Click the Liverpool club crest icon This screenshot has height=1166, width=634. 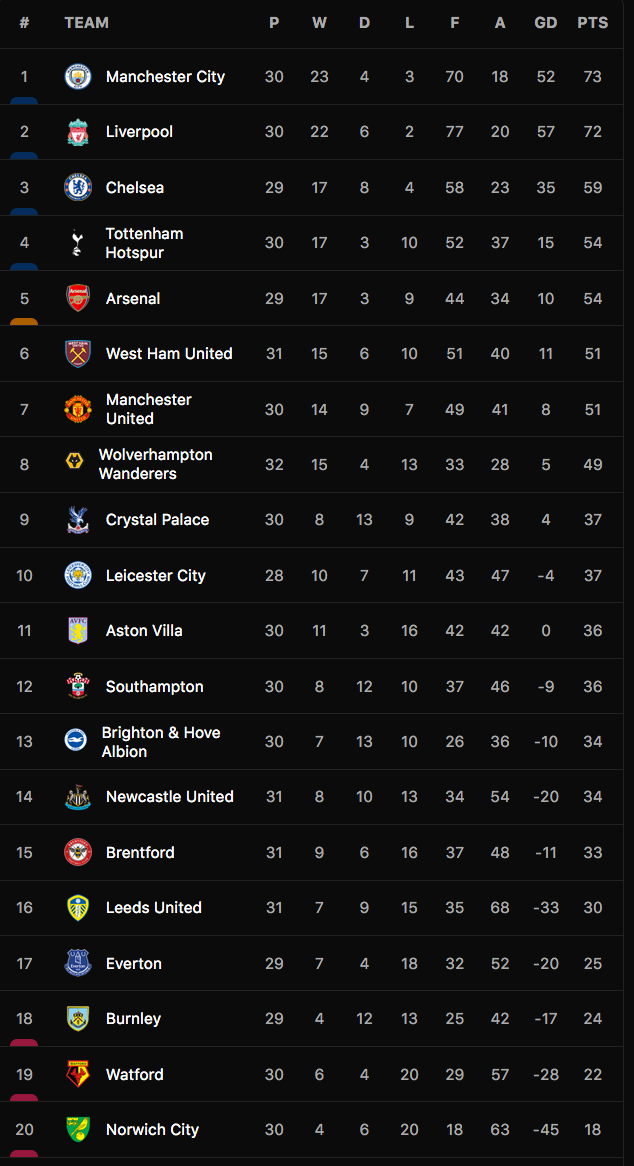click(x=78, y=132)
